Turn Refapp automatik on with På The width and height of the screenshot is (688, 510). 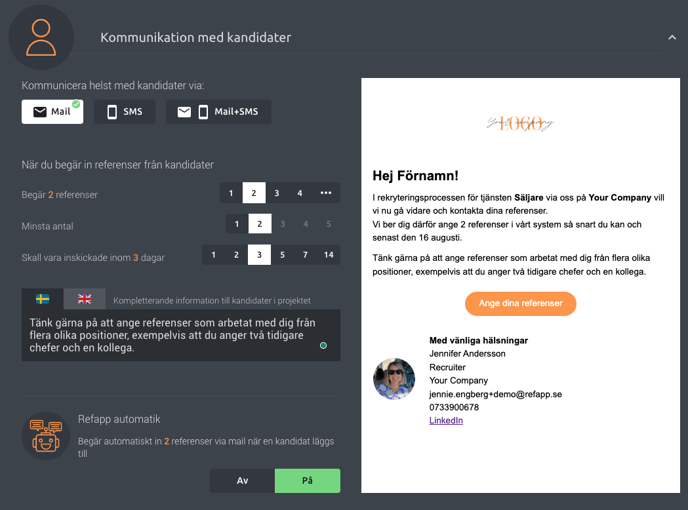308,481
